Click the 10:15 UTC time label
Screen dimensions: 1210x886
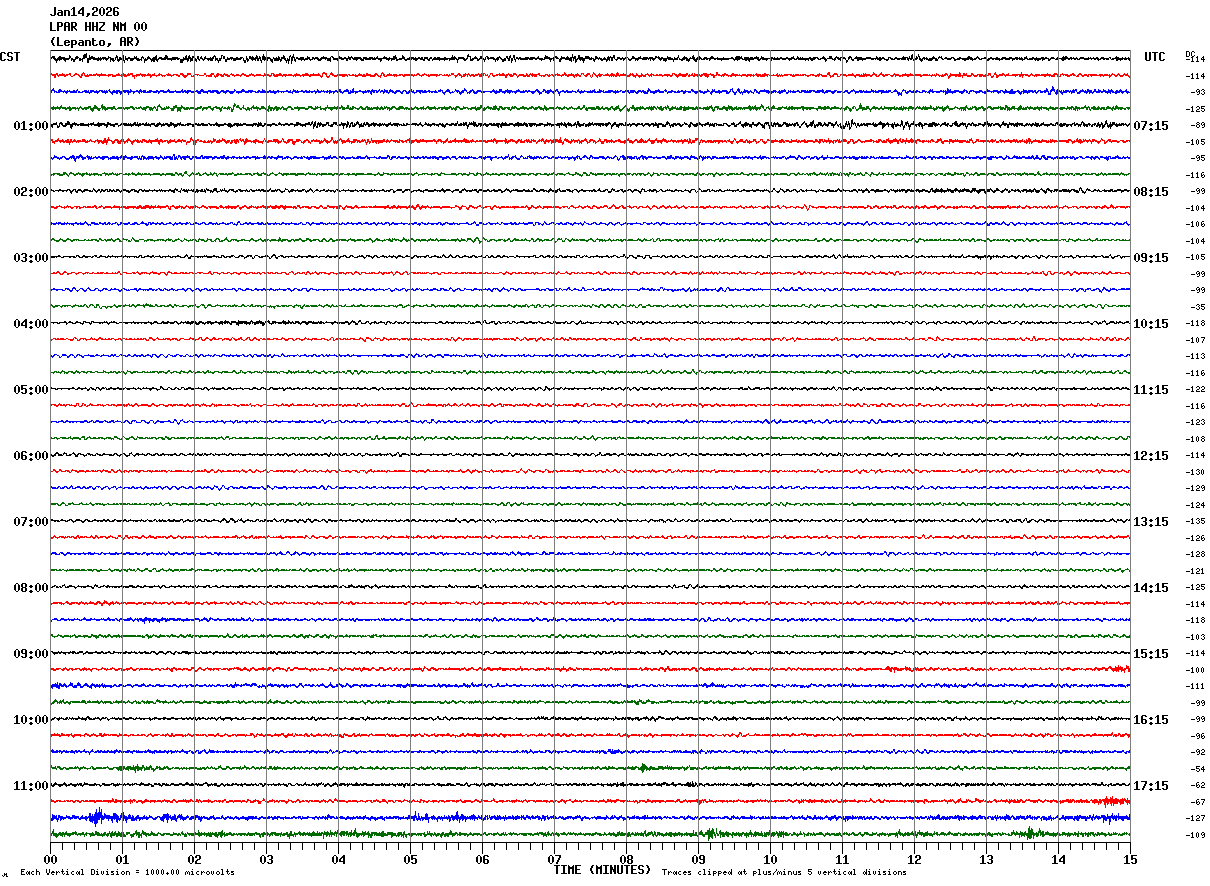click(x=1151, y=324)
